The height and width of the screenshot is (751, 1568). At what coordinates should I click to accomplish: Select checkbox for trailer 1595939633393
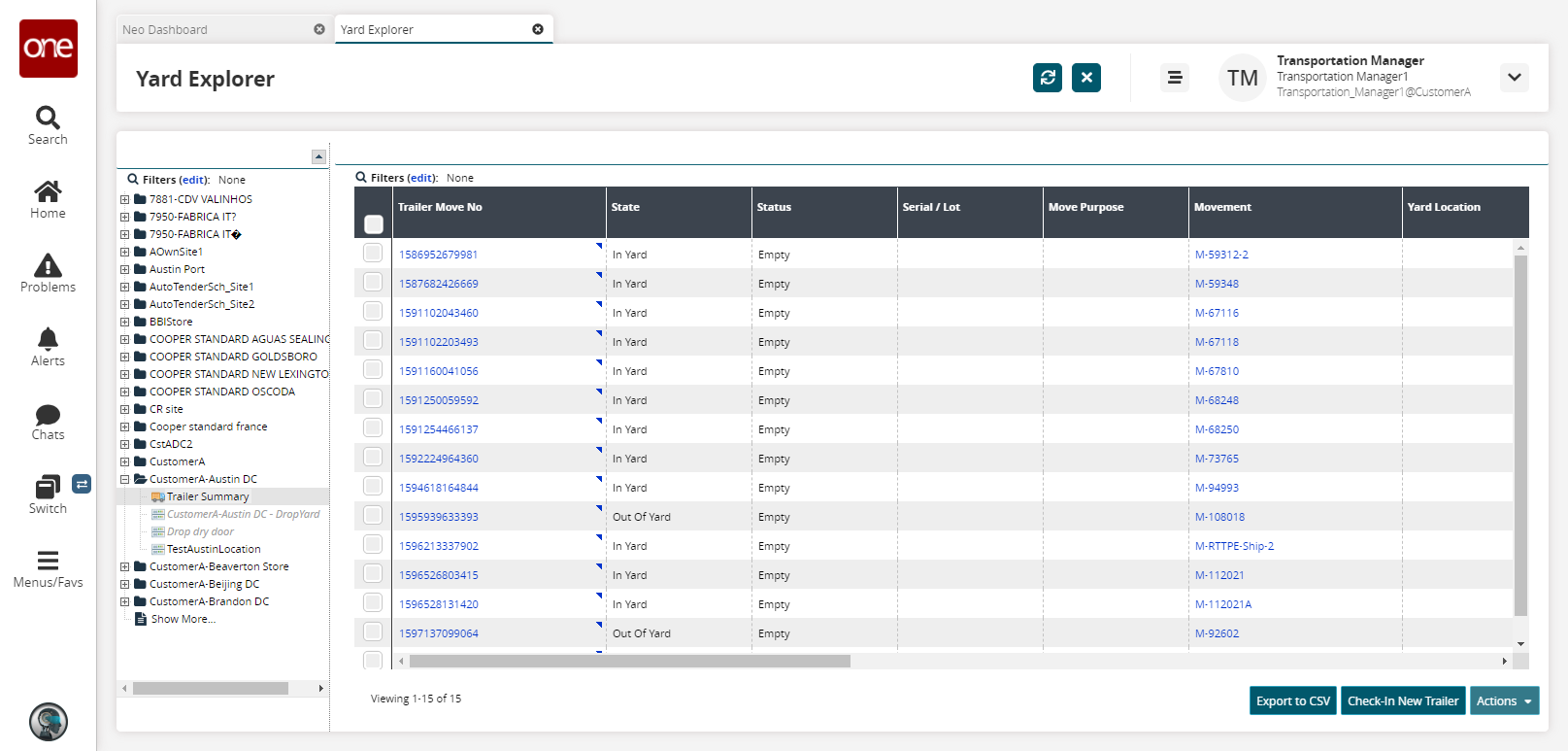373,516
